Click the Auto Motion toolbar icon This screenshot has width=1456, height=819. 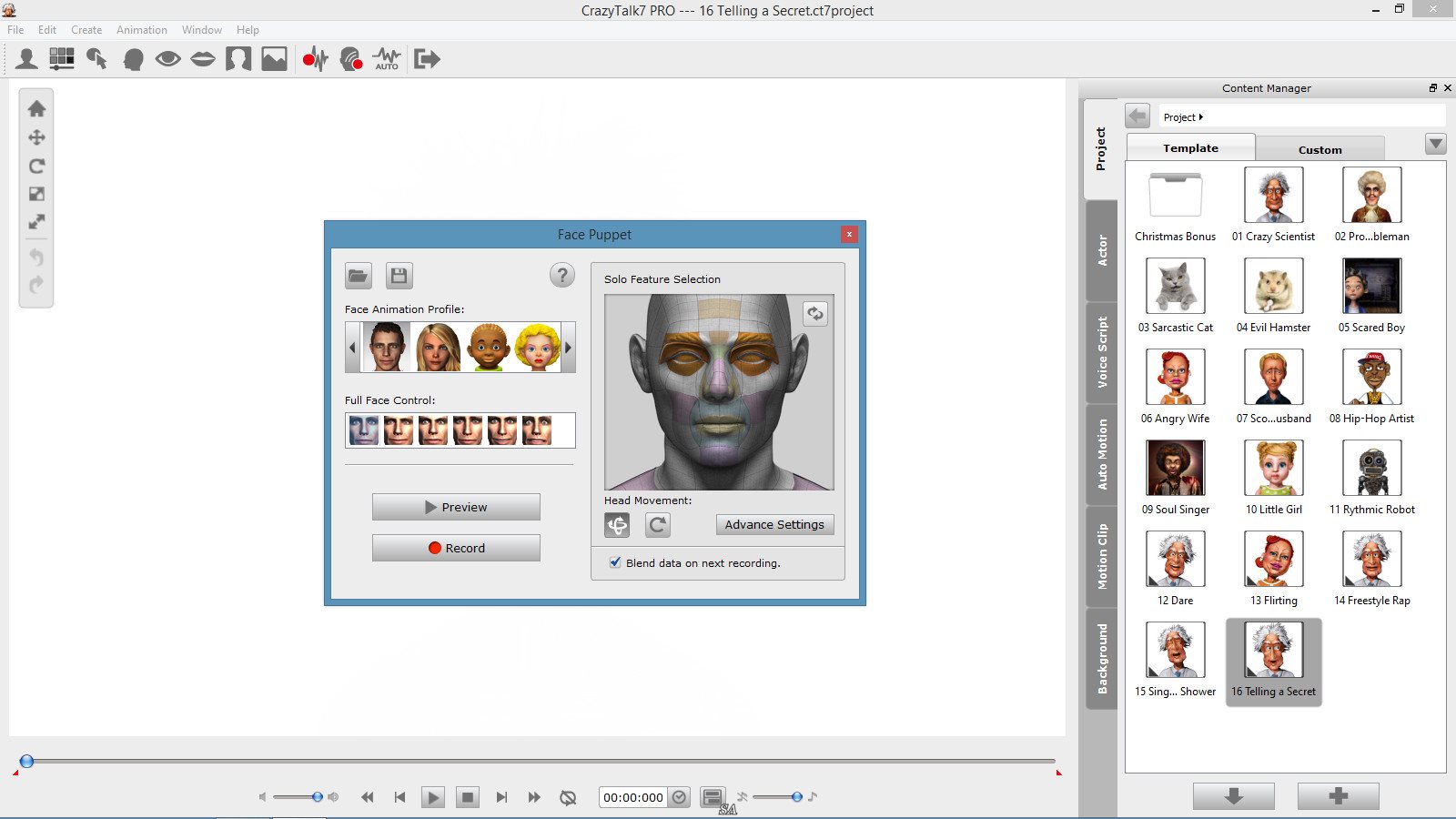pos(387,59)
